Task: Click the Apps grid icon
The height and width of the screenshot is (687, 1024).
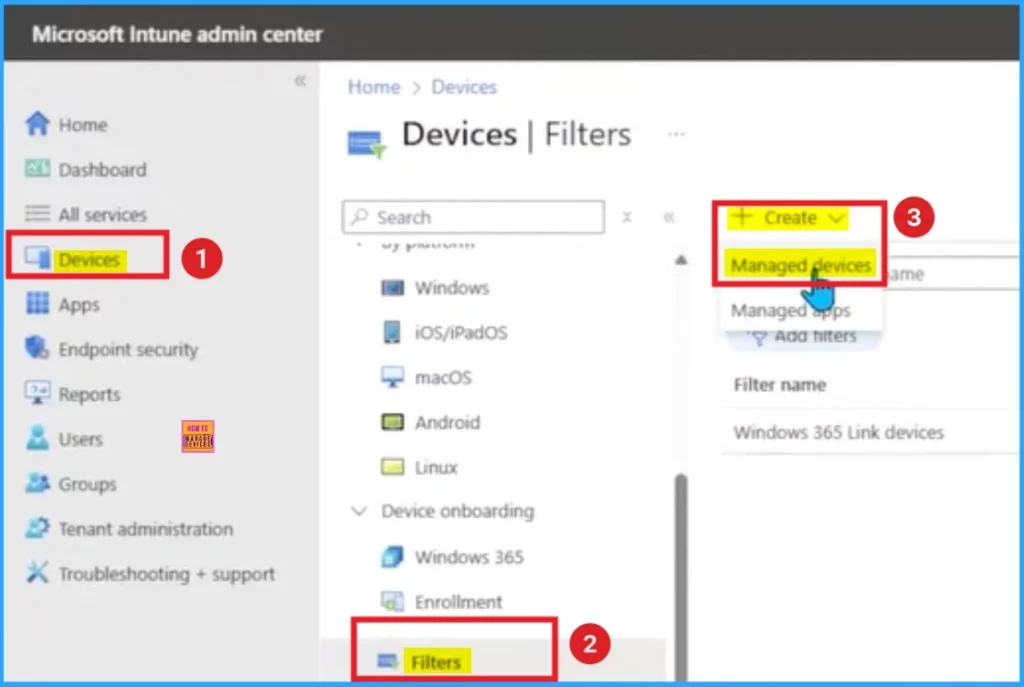Action: tap(37, 303)
